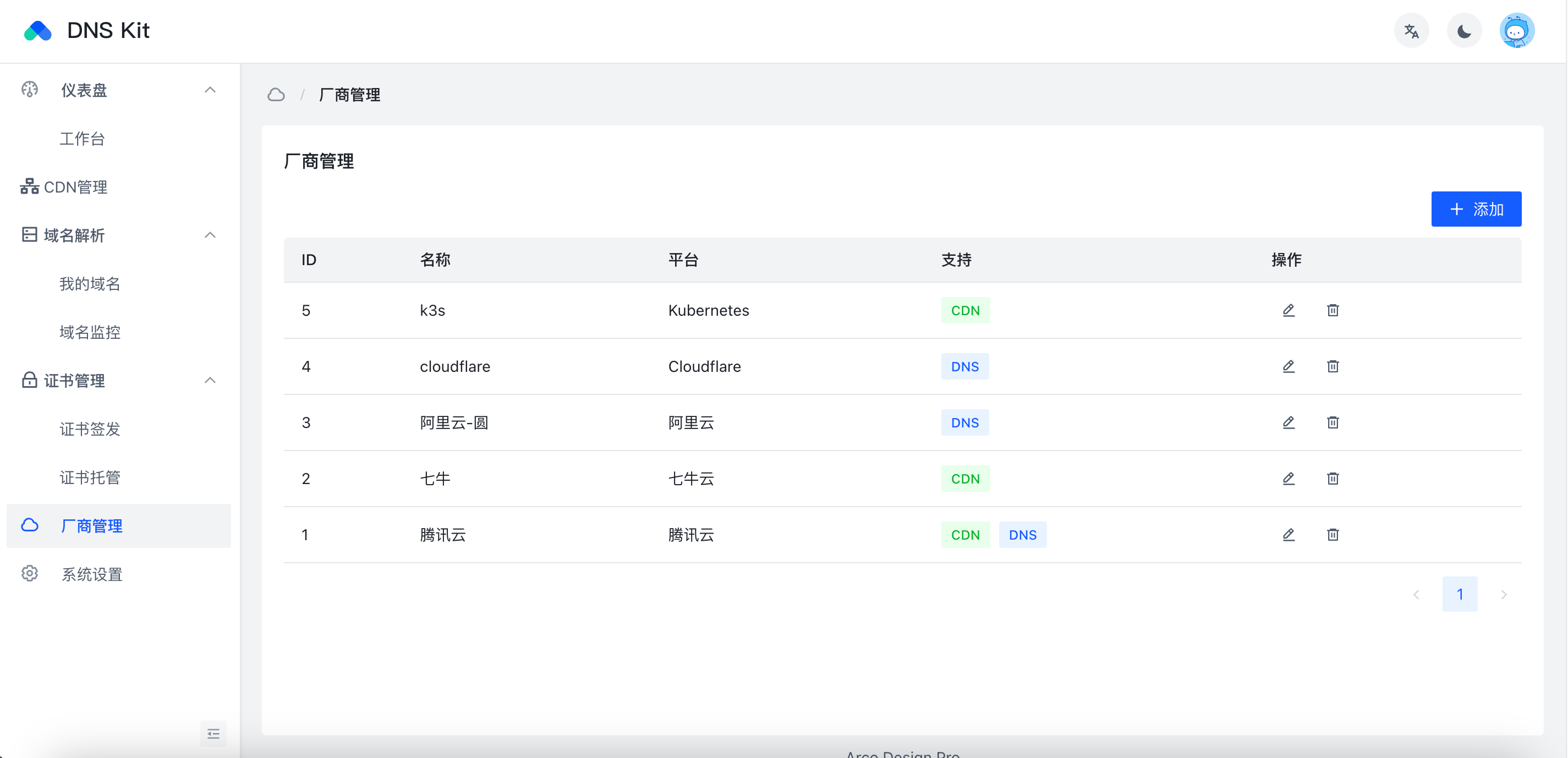Image resolution: width=1568 pixels, height=758 pixels.
Task: Click the 系统设置 gear icon
Action: click(29, 574)
